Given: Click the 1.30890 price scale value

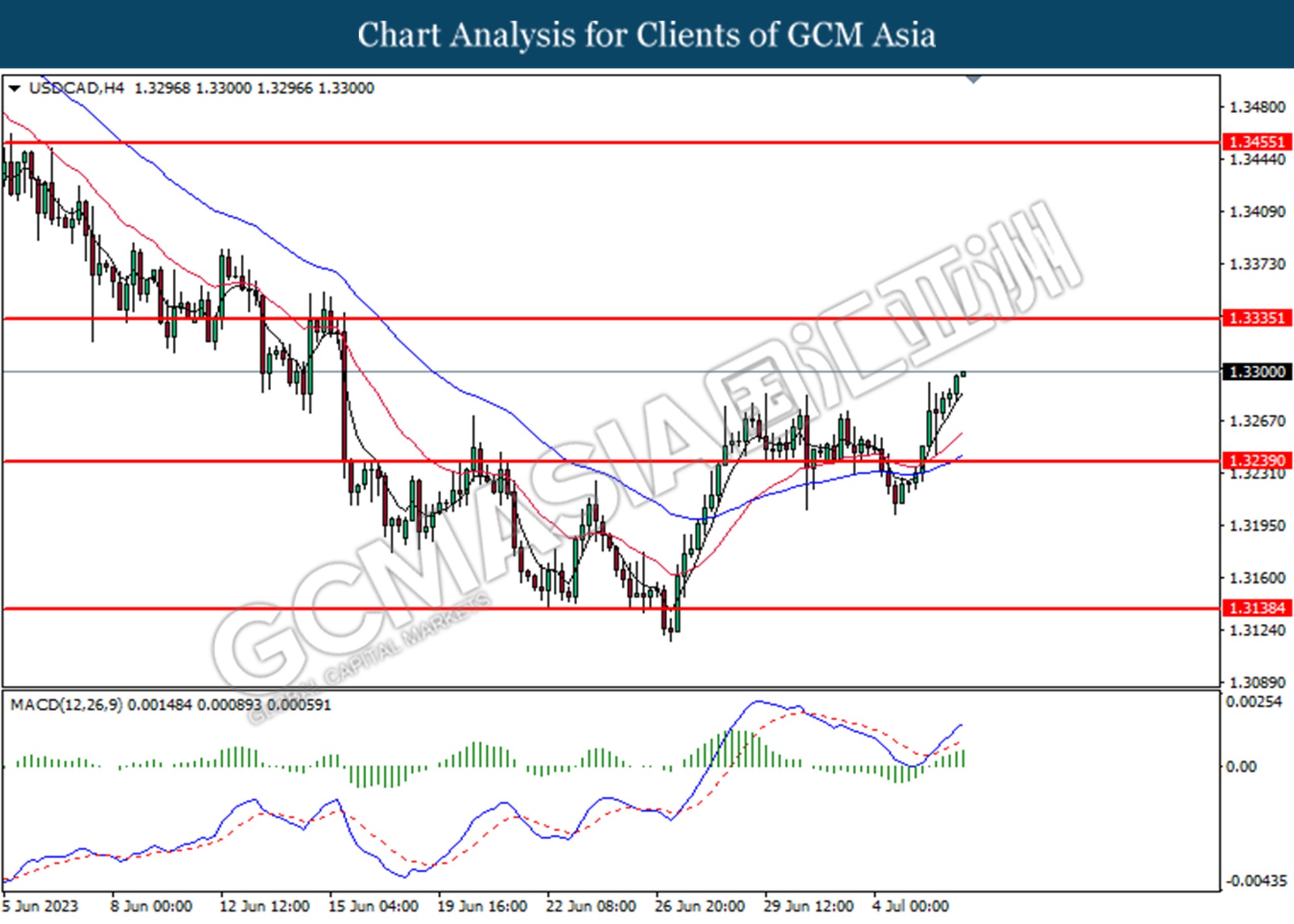Looking at the screenshot, I should tap(1257, 683).
